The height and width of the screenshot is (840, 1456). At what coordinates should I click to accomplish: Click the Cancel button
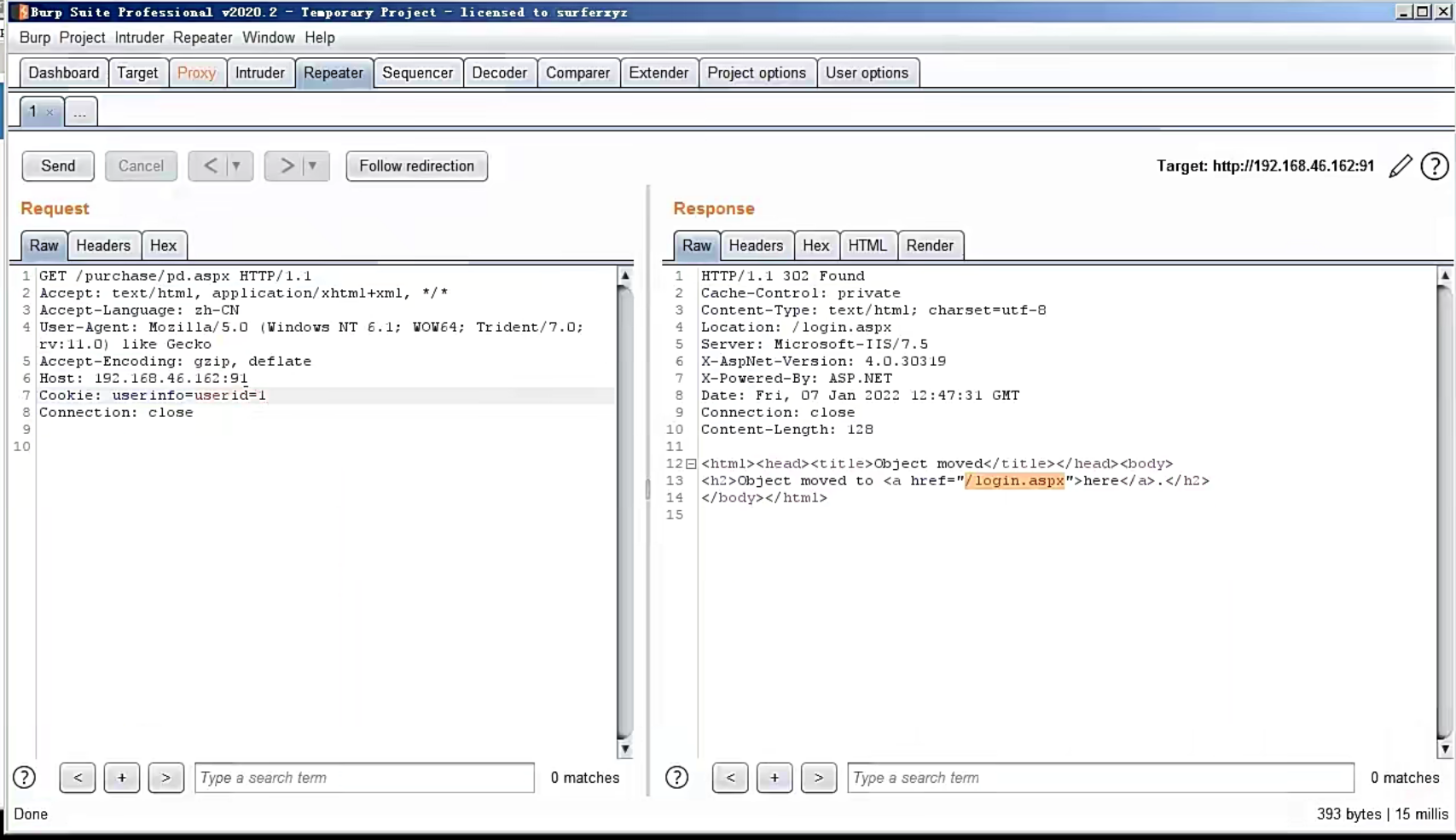click(x=141, y=166)
